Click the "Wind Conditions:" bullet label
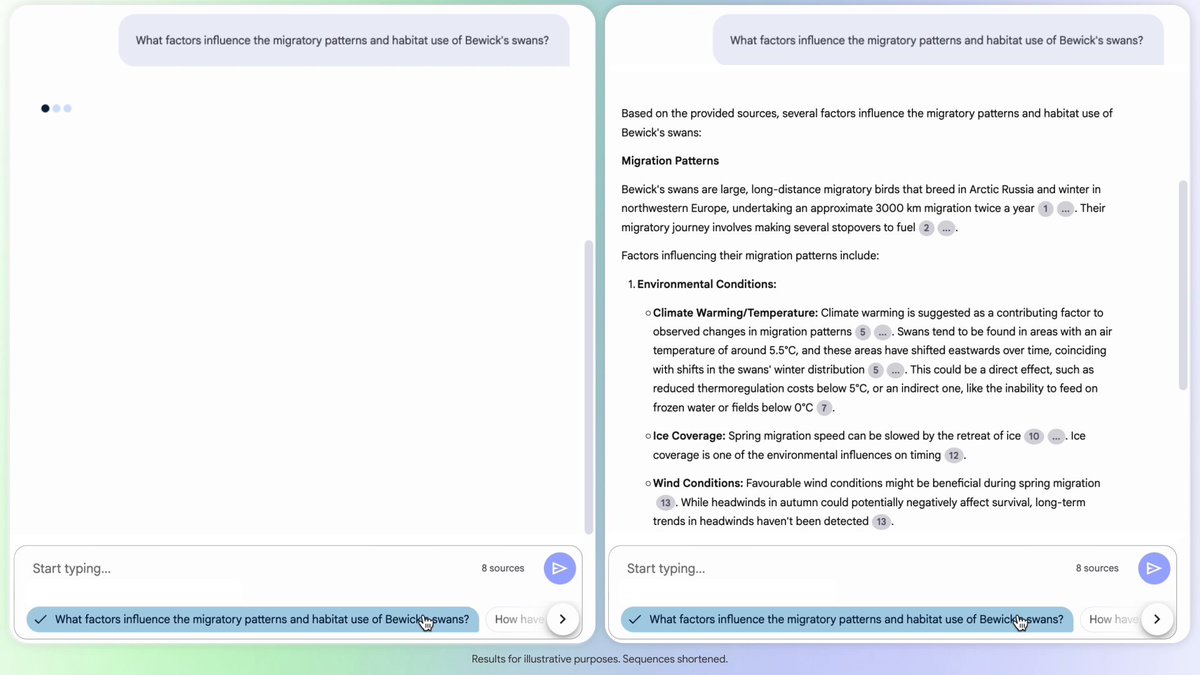This screenshot has height=675, width=1200. coord(698,483)
